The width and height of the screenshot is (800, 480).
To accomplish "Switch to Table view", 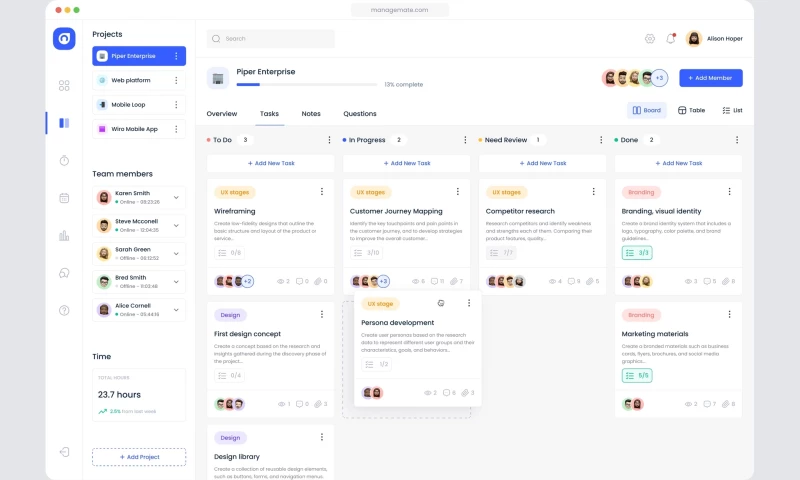I will pos(691,110).
